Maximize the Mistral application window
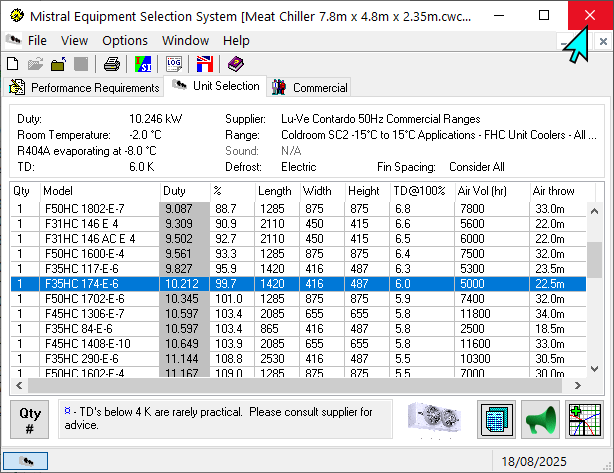The height and width of the screenshot is (473, 614). click(544, 15)
